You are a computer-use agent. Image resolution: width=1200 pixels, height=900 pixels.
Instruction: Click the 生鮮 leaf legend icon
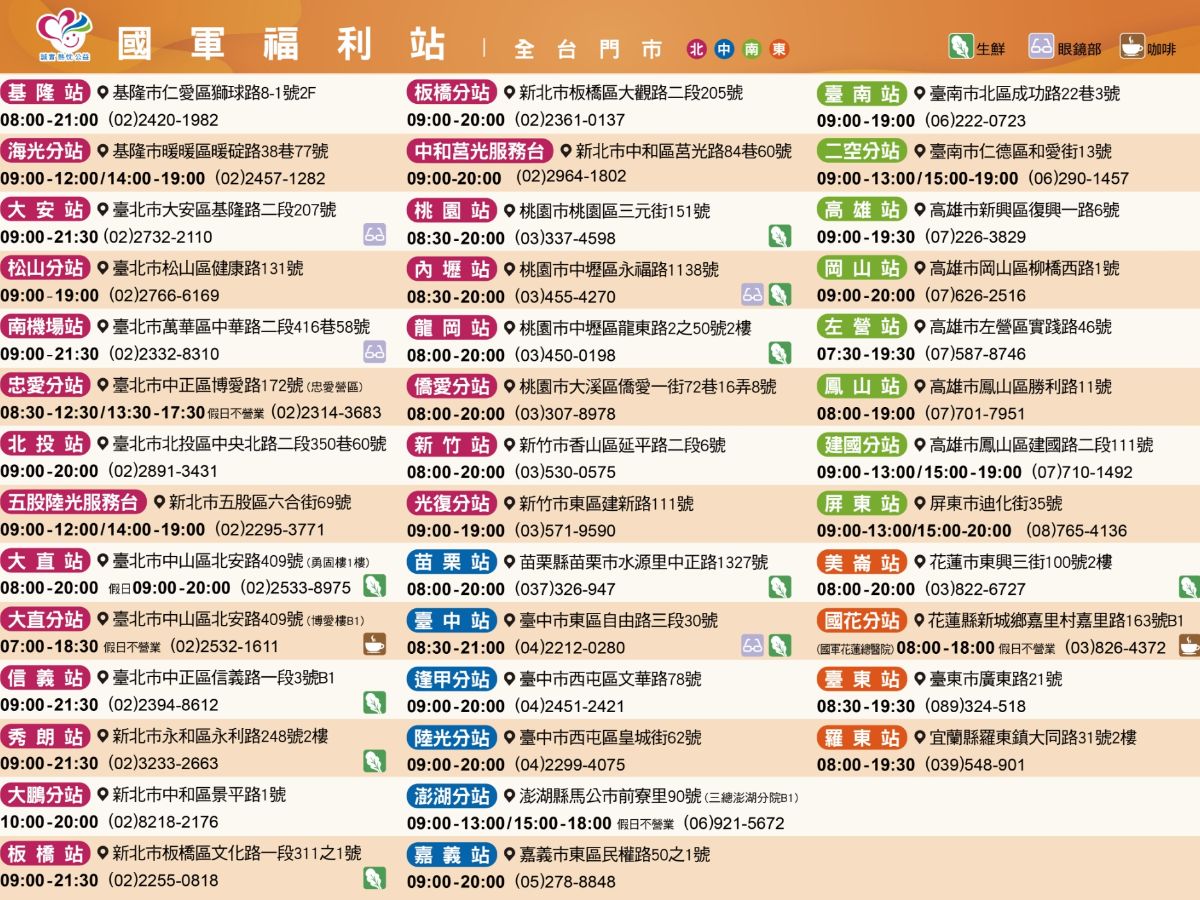(961, 47)
